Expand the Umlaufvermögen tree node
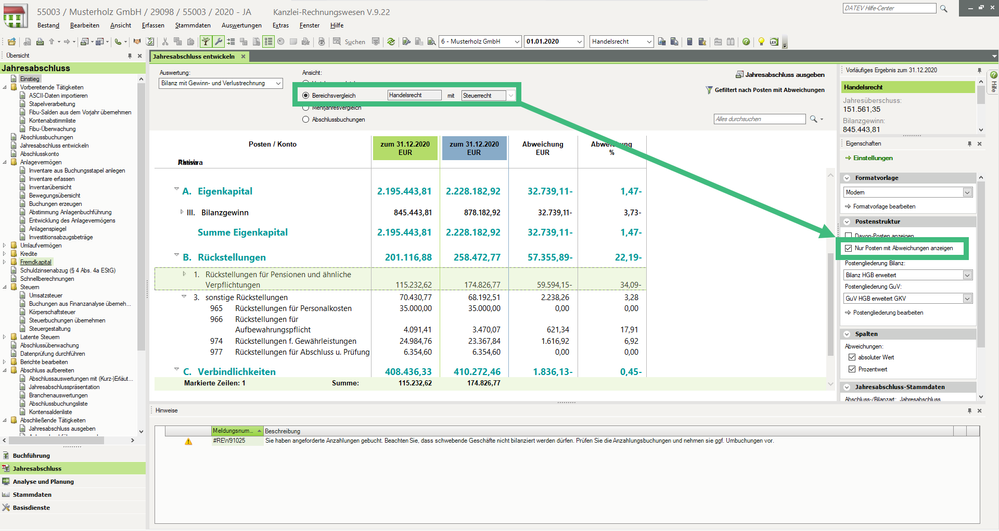 (x=6, y=244)
